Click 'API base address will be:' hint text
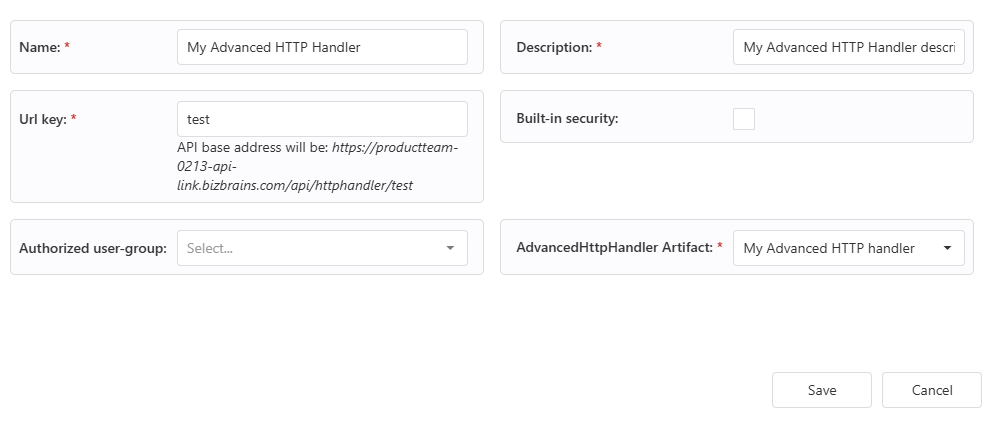The image size is (999, 422). coord(252,149)
